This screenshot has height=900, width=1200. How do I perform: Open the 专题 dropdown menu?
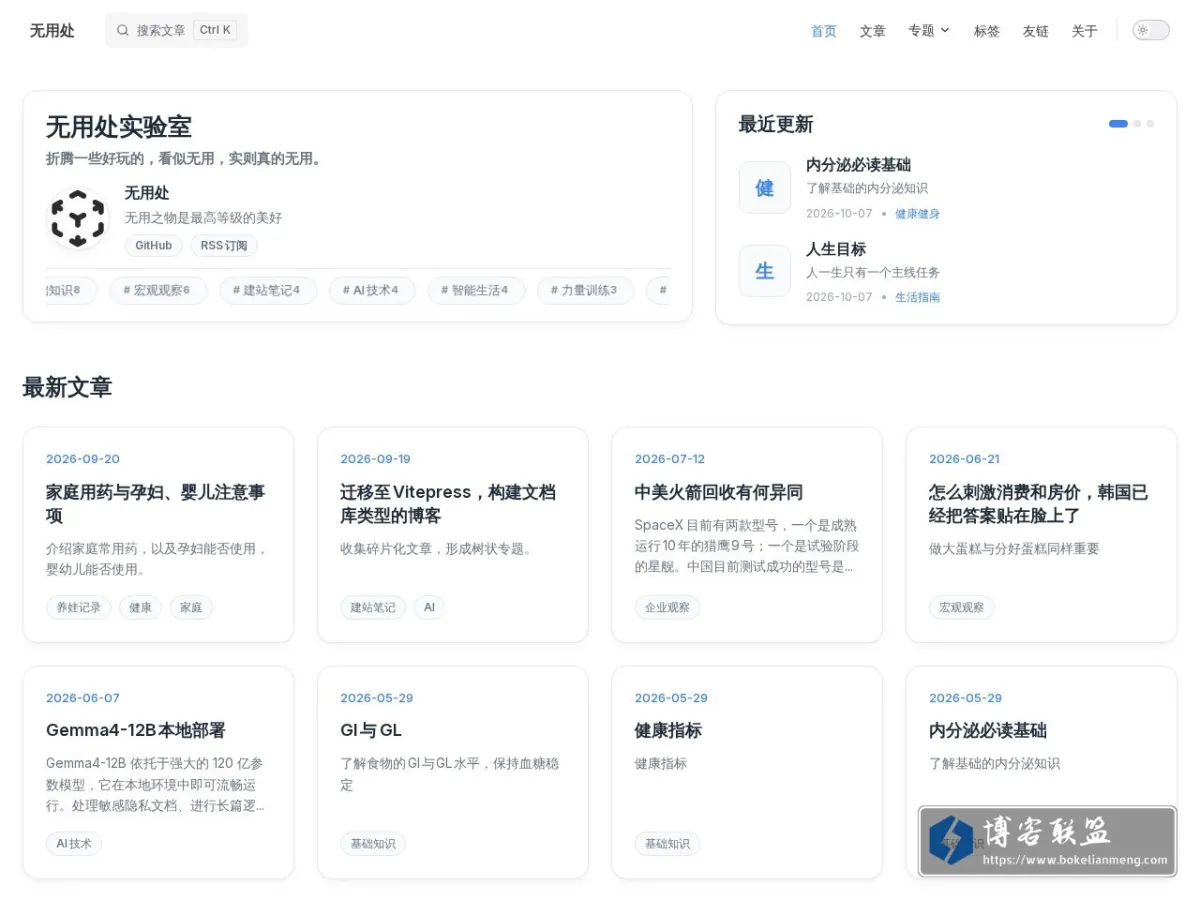(929, 30)
